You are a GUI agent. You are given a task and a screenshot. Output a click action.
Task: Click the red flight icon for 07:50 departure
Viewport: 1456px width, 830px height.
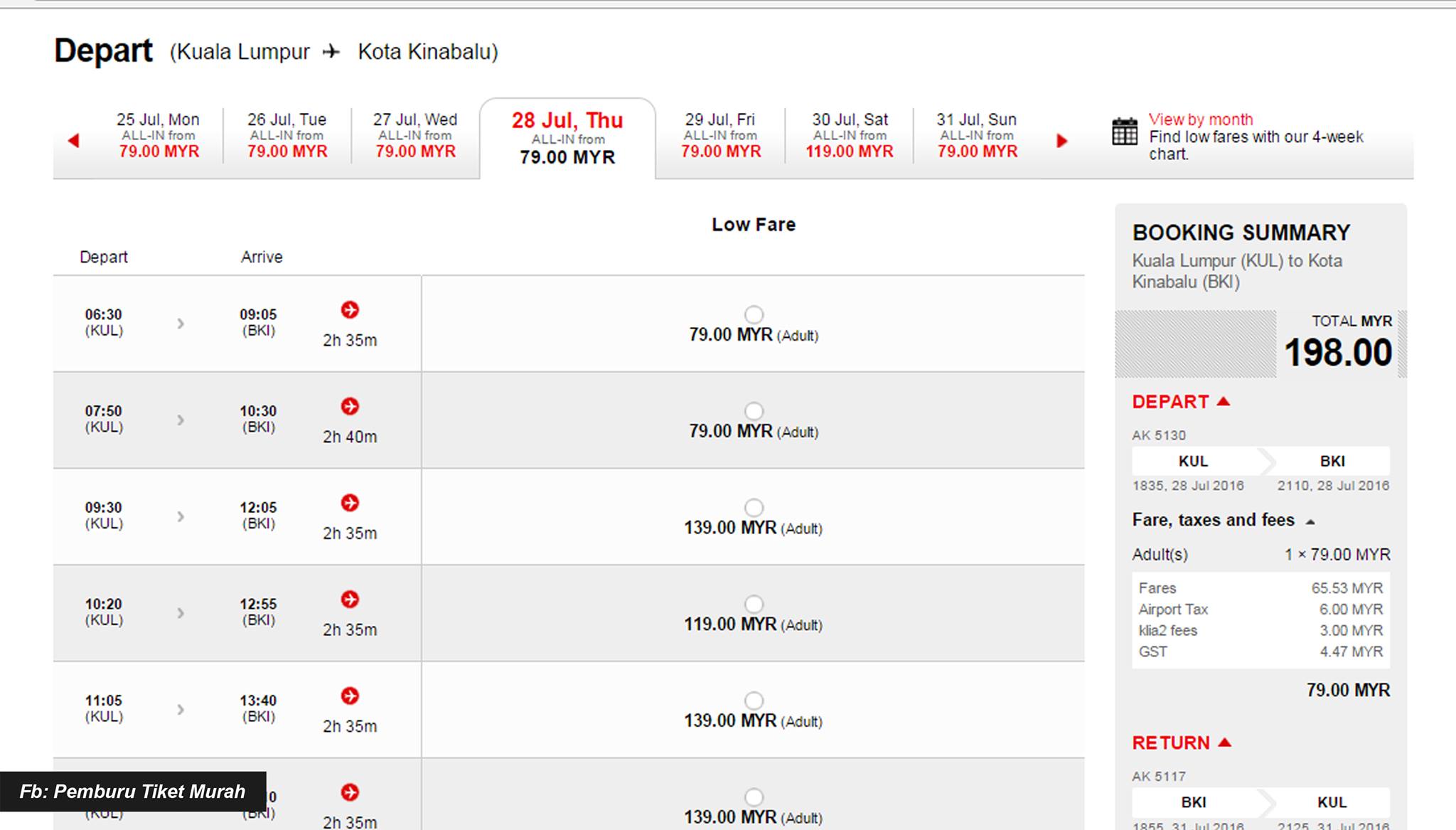(x=350, y=407)
